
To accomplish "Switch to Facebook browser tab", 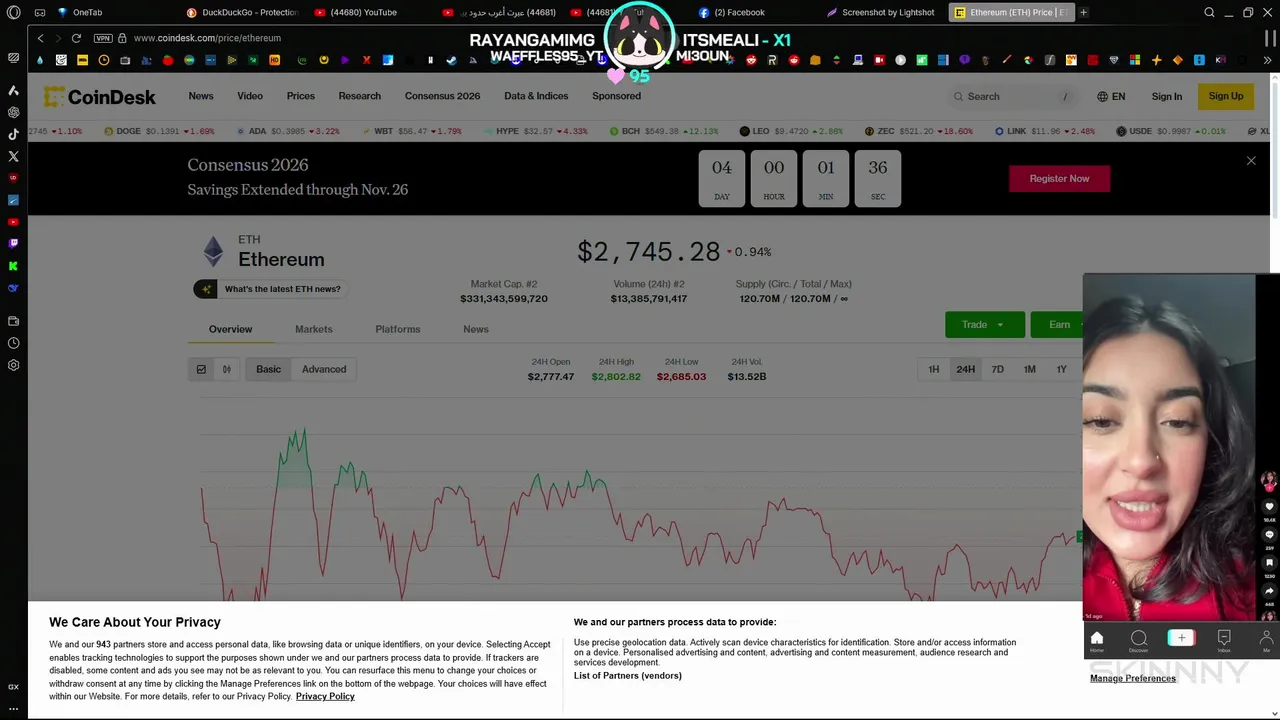I will (732, 12).
